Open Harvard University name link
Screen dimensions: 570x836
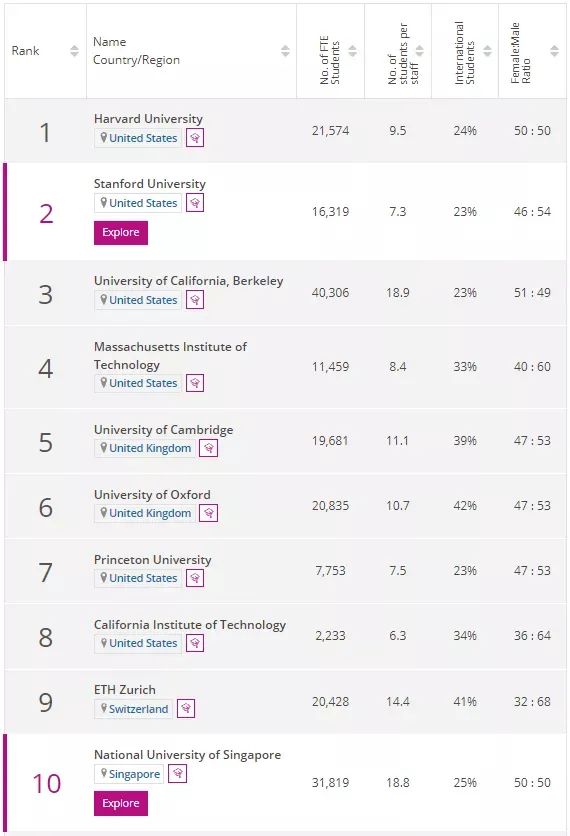pyautogui.click(x=148, y=119)
